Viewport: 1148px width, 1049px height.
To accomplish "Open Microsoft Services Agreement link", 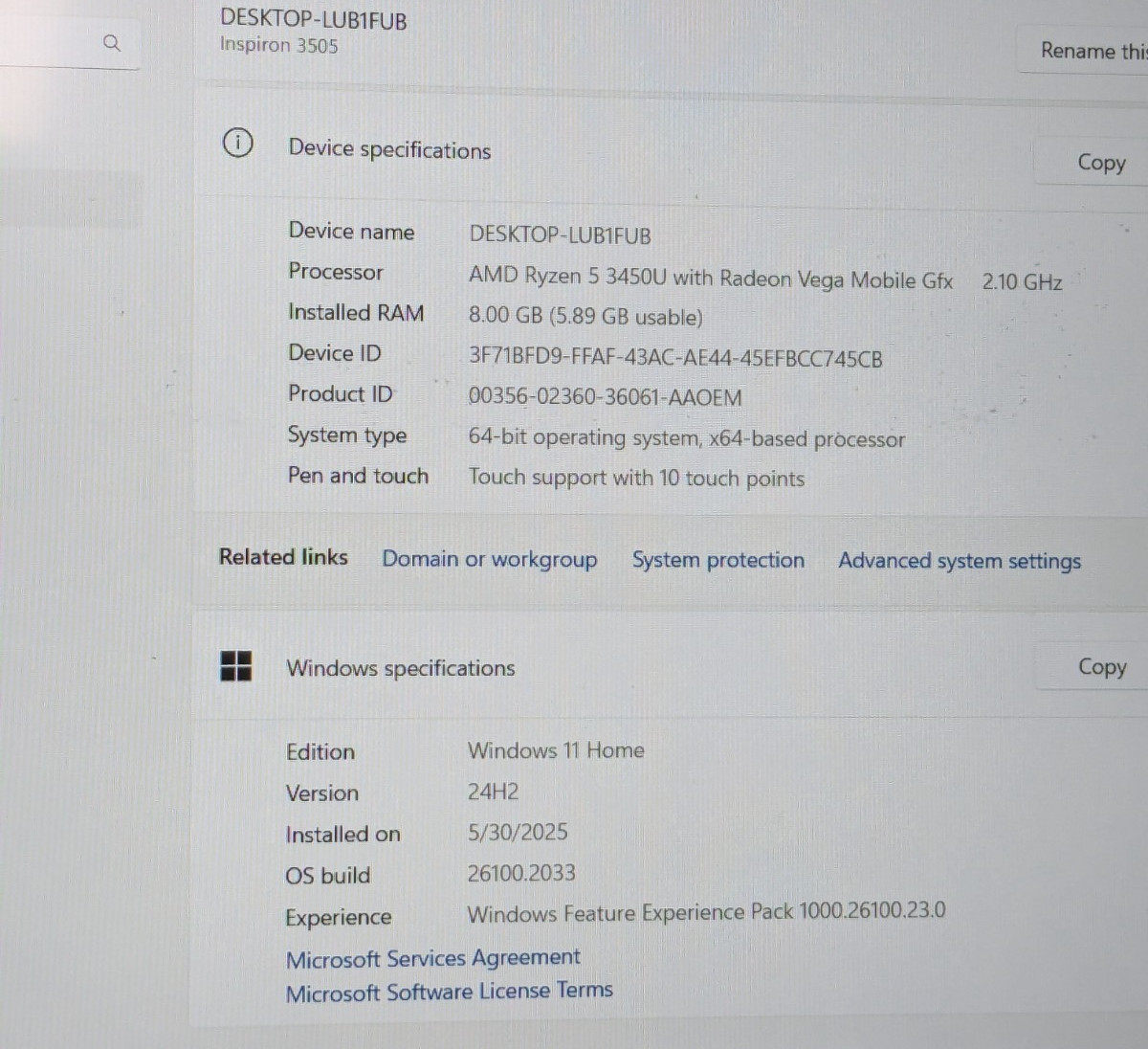I will pyautogui.click(x=433, y=958).
